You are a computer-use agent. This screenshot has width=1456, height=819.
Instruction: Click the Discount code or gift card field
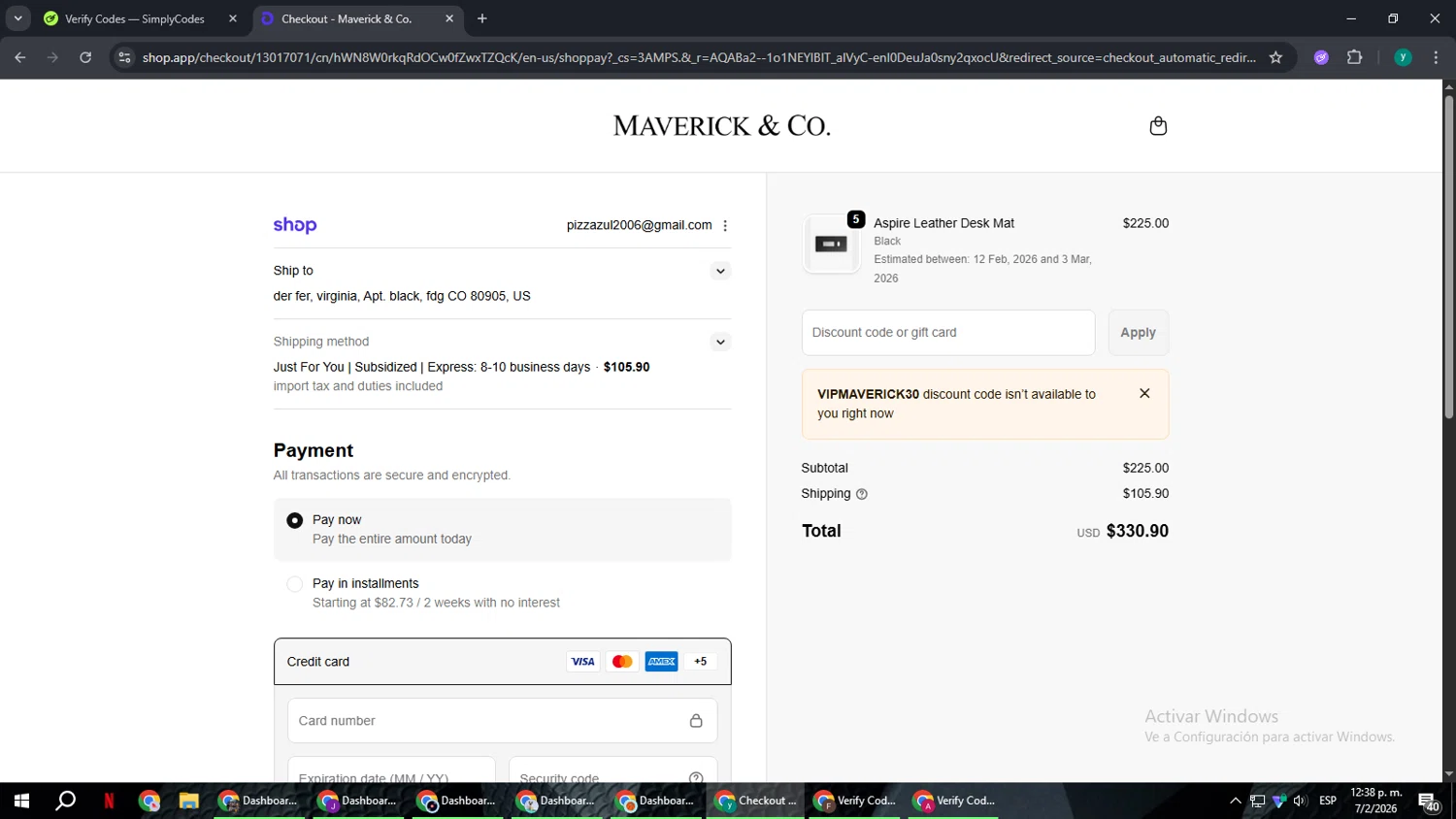click(x=948, y=333)
